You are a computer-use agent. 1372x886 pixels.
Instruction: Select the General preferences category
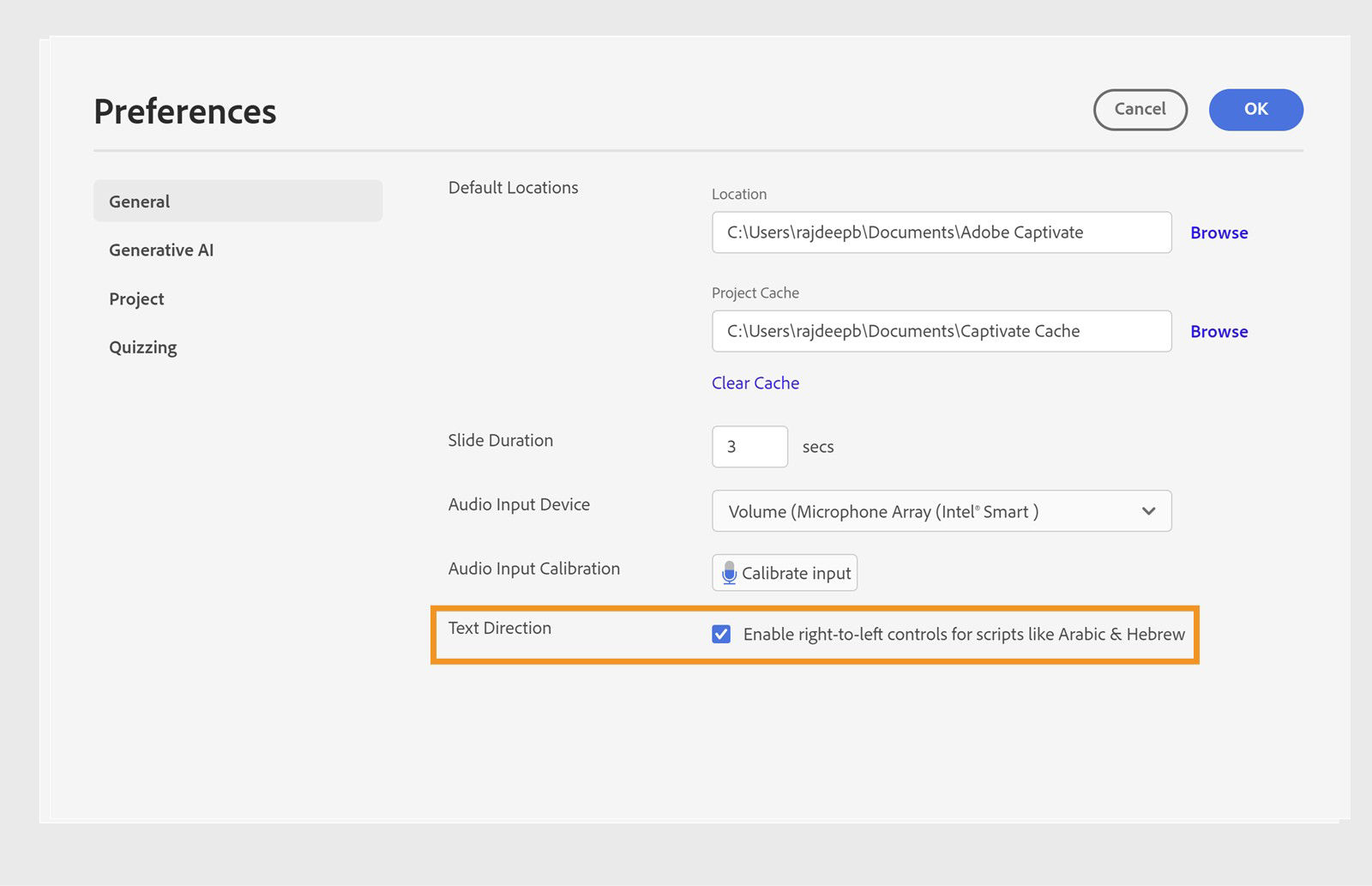(138, 201)
